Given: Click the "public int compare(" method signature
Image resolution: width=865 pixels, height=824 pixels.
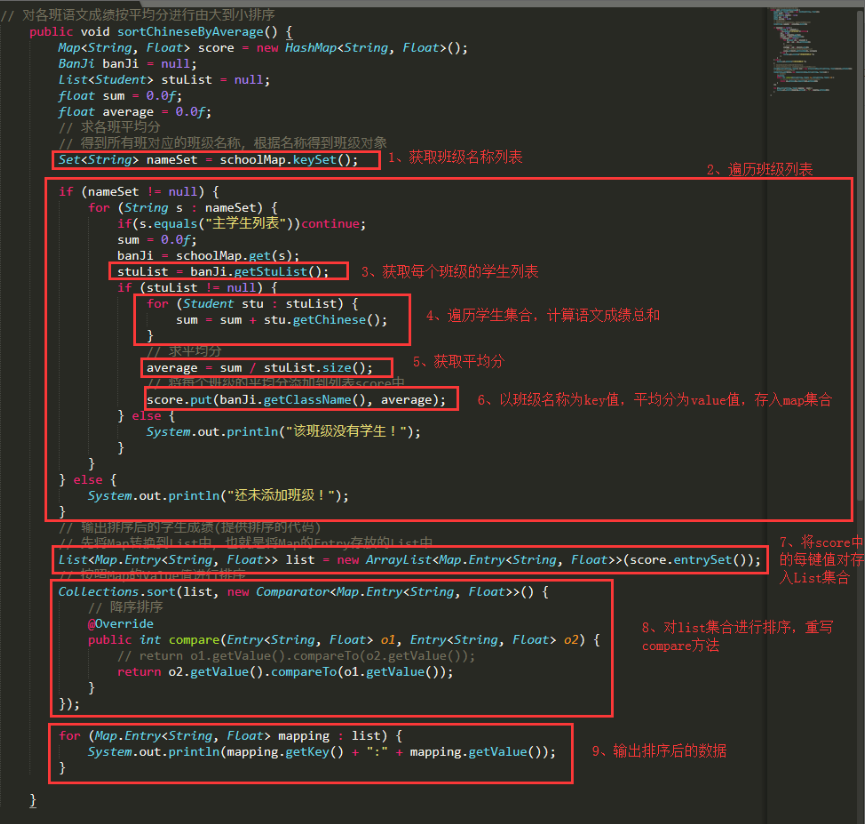Looking at the screenshot, I should (x=344, y=640).
